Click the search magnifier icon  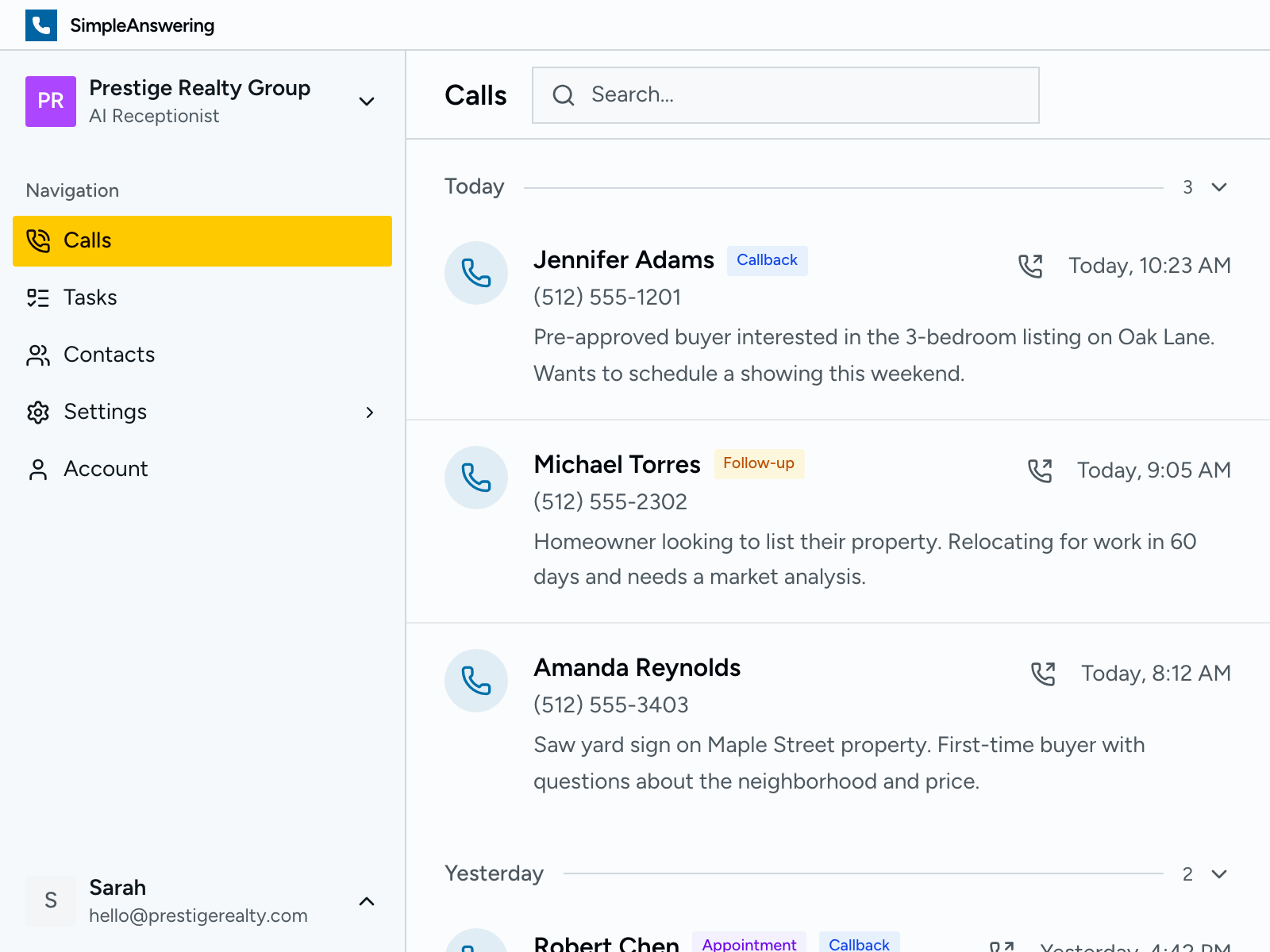(564, 95)
